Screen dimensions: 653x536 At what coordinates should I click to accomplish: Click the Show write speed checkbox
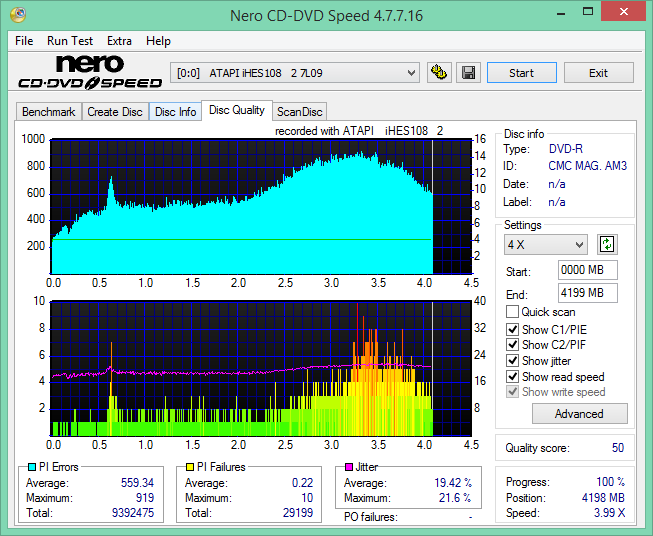click(512, 392)
